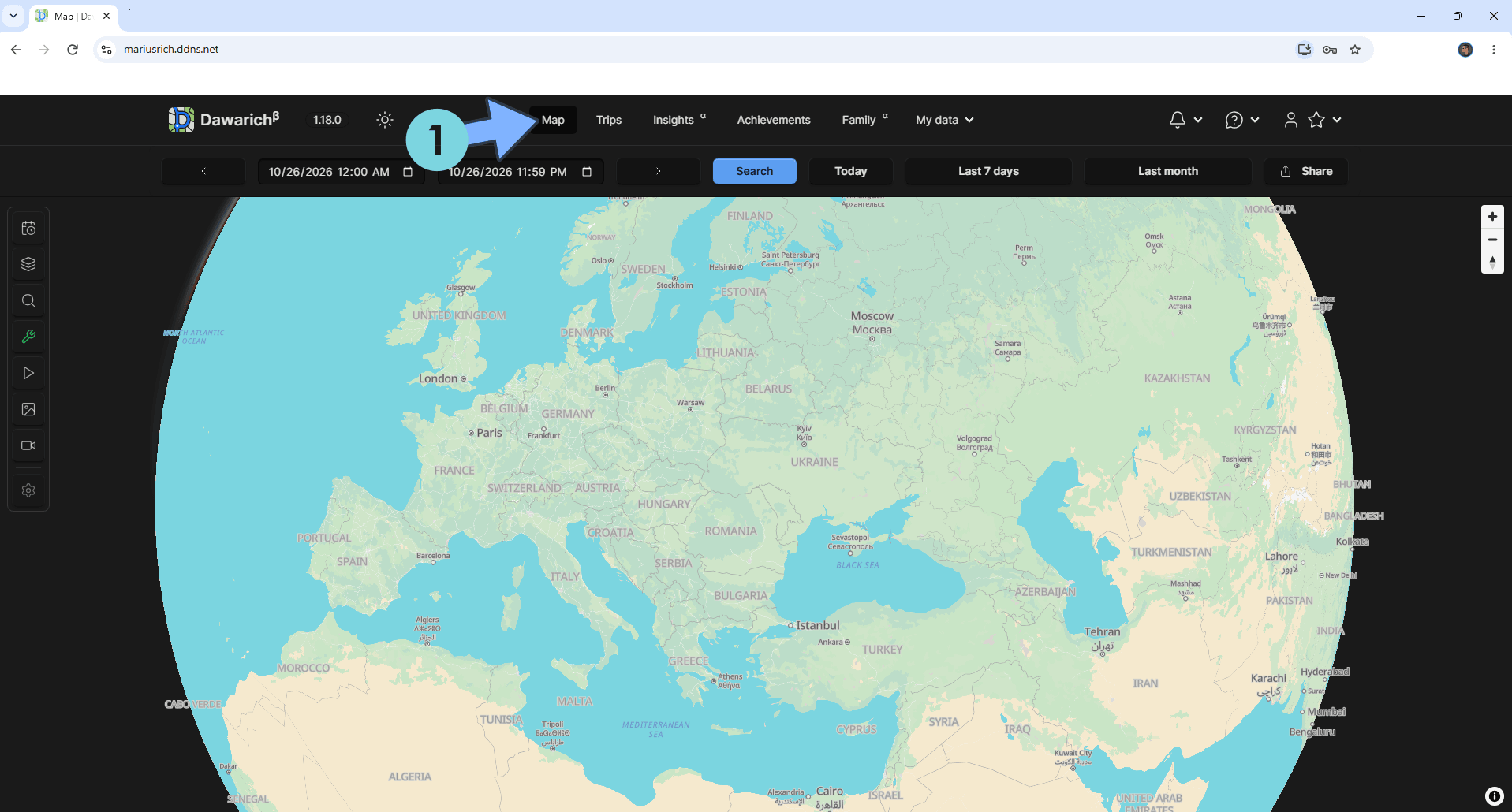Open the Family tab
The height and width of the screenshot is (812, 1512).
pos(864,120)
